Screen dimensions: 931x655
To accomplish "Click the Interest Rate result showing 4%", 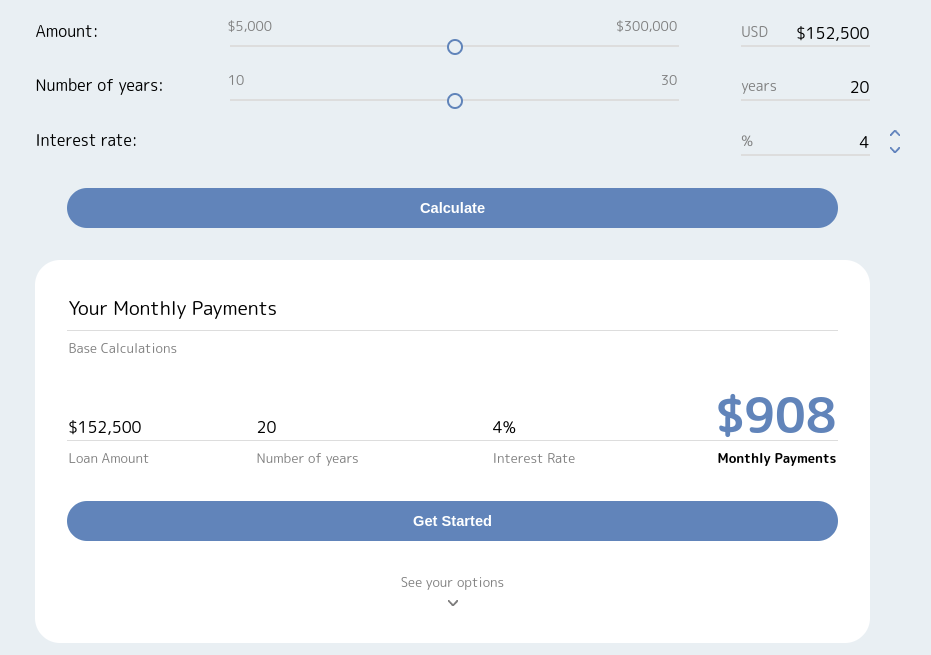I will 504,427.
